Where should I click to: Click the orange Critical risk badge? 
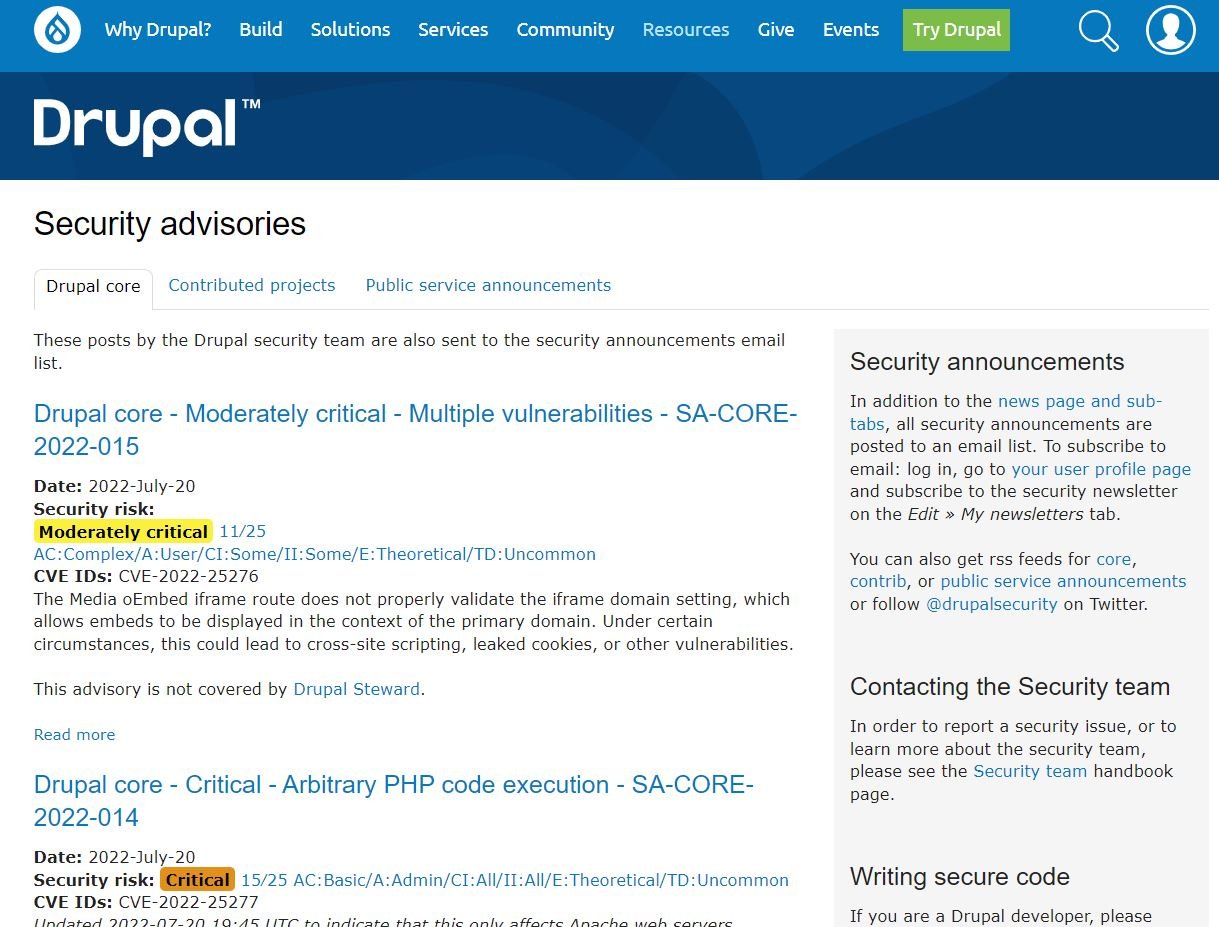[x=197, y=880]
